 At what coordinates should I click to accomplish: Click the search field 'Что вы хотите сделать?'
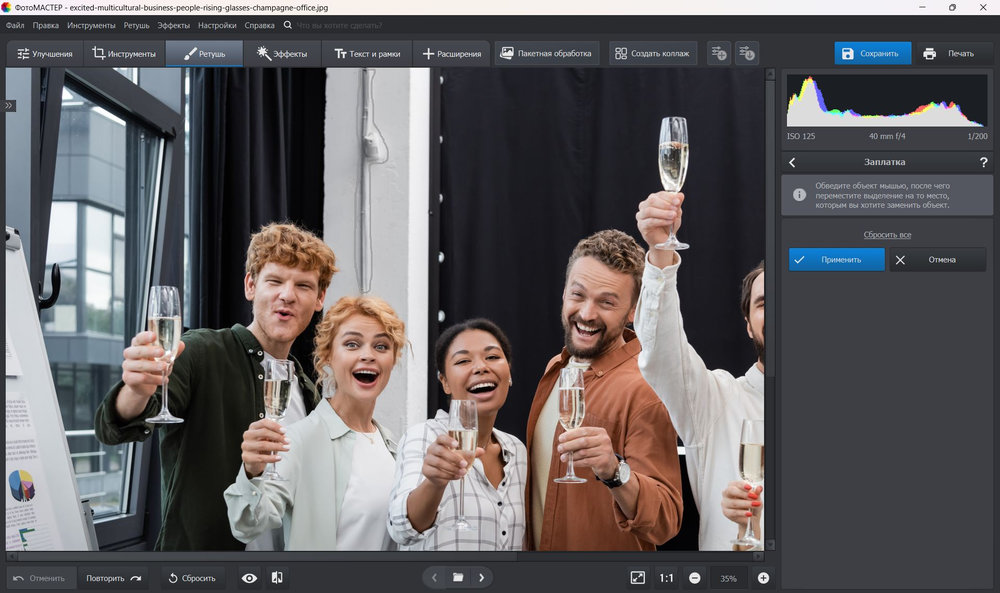[339, 26]
